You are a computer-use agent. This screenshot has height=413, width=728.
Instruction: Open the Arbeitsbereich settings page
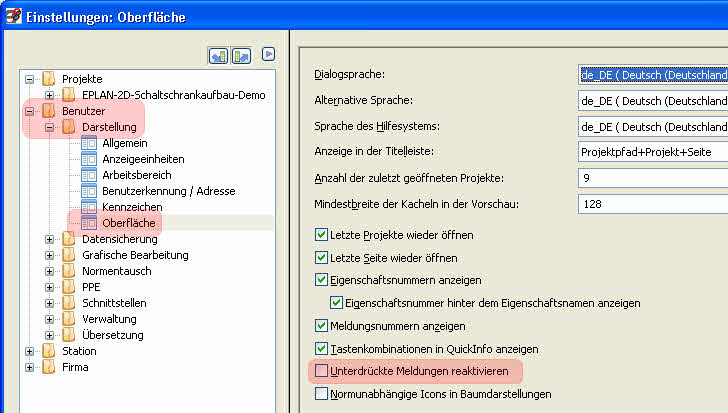pyautogui.click(x=136, y=175)
